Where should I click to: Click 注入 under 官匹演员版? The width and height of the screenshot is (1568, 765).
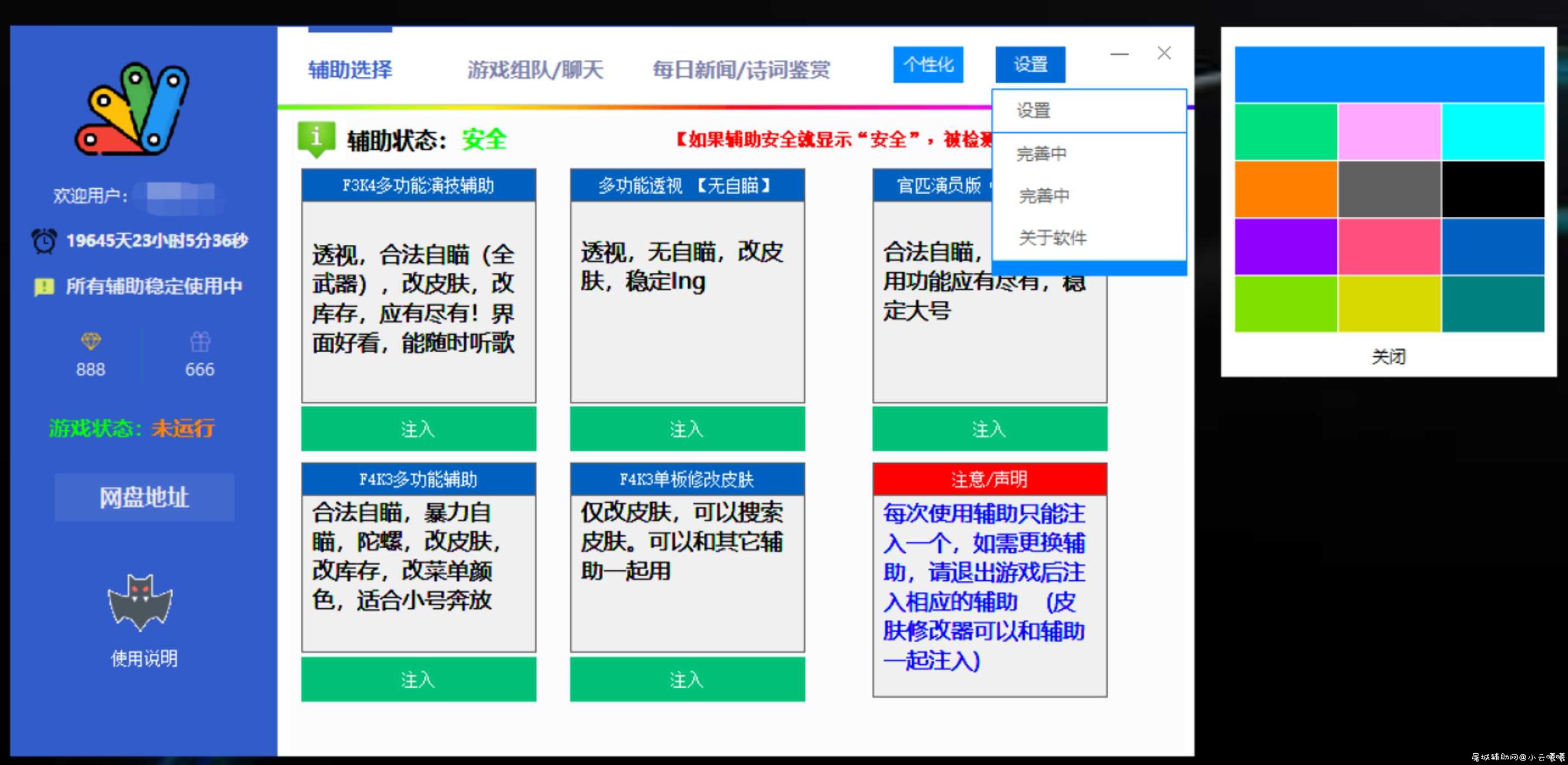(x=990, y=429)
